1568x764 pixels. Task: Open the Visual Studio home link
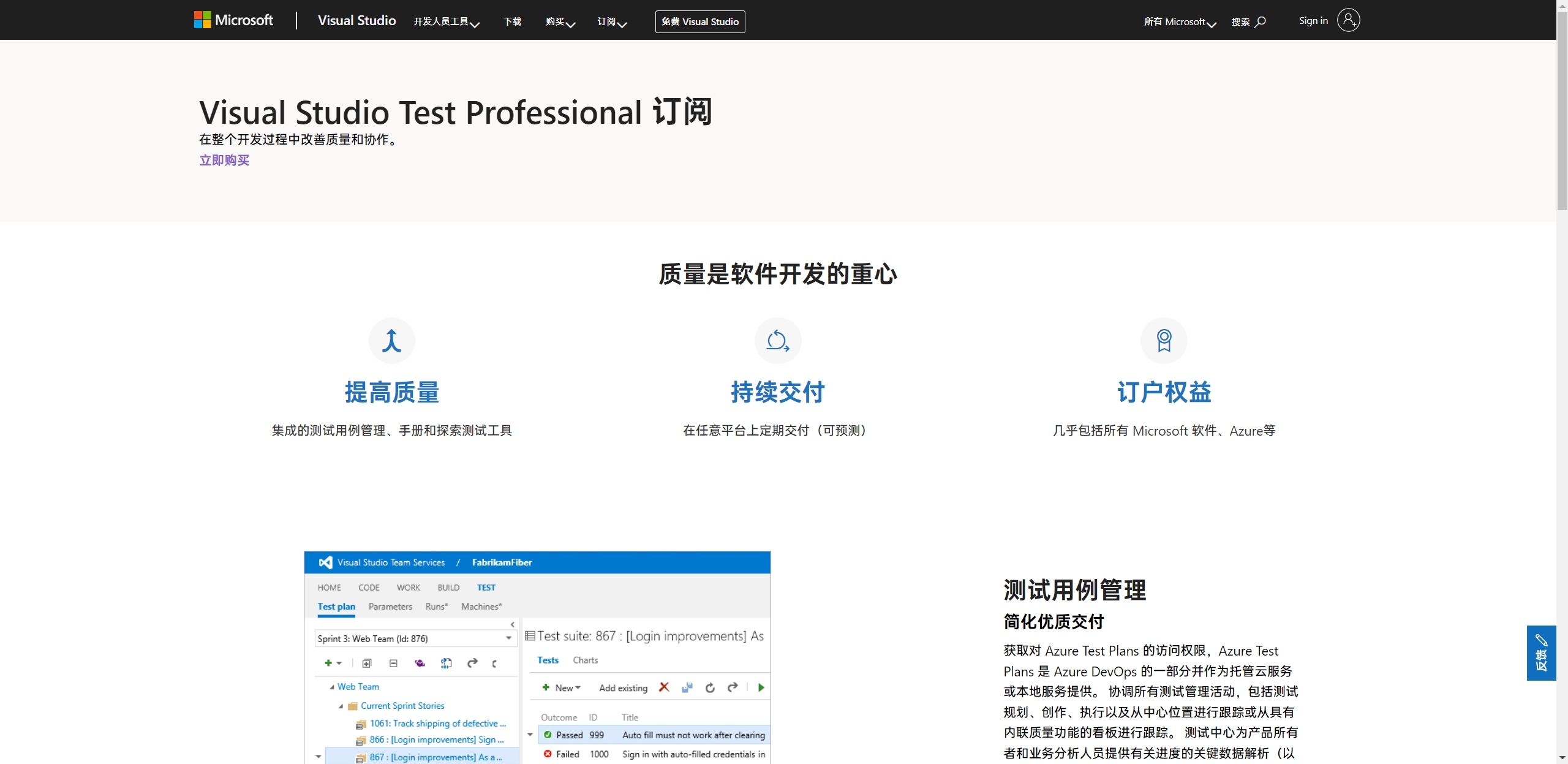[356, 20]
